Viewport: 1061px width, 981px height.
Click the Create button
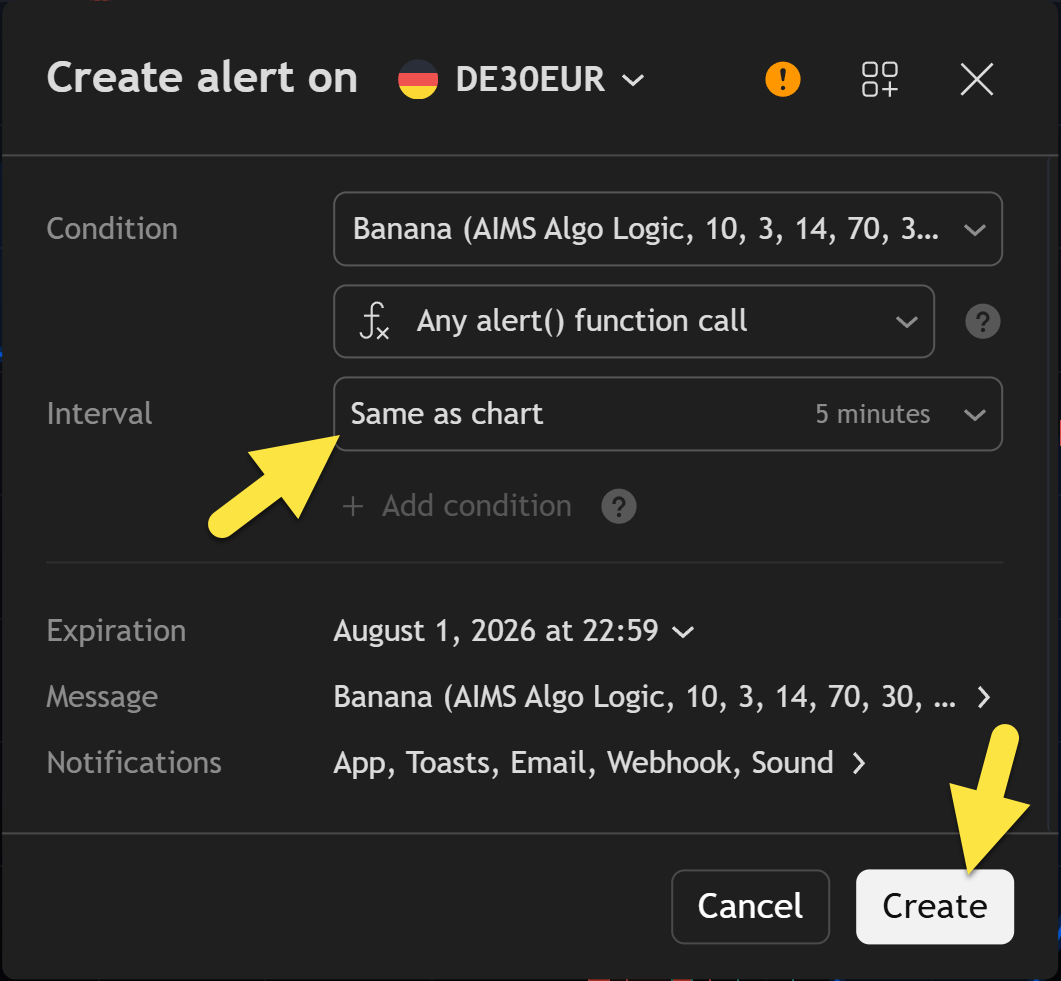[934, 907]
